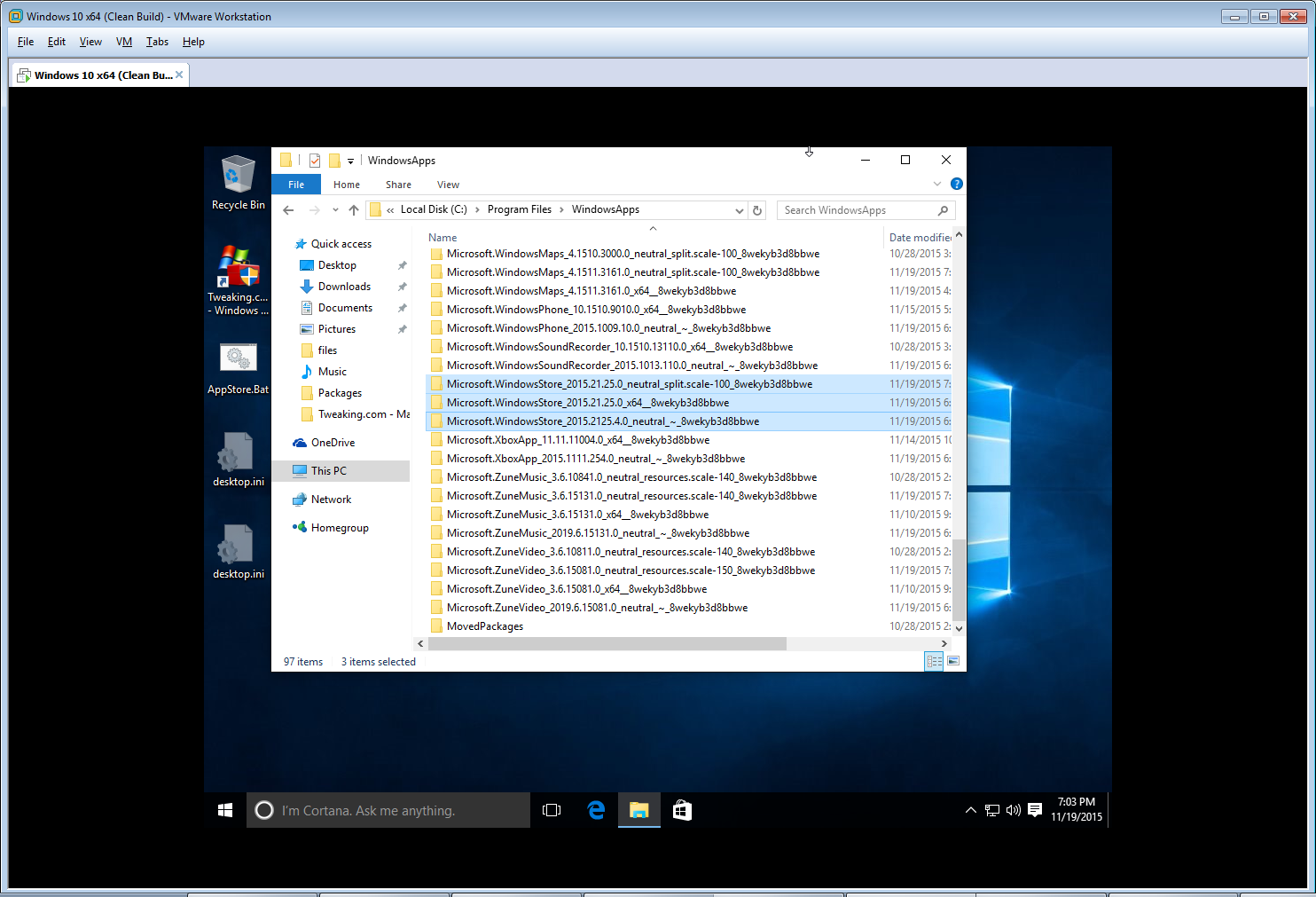This screenshot has height=897, width=1316.
Task: Open the Action Center notification icon
Action: coord(1034,810)
